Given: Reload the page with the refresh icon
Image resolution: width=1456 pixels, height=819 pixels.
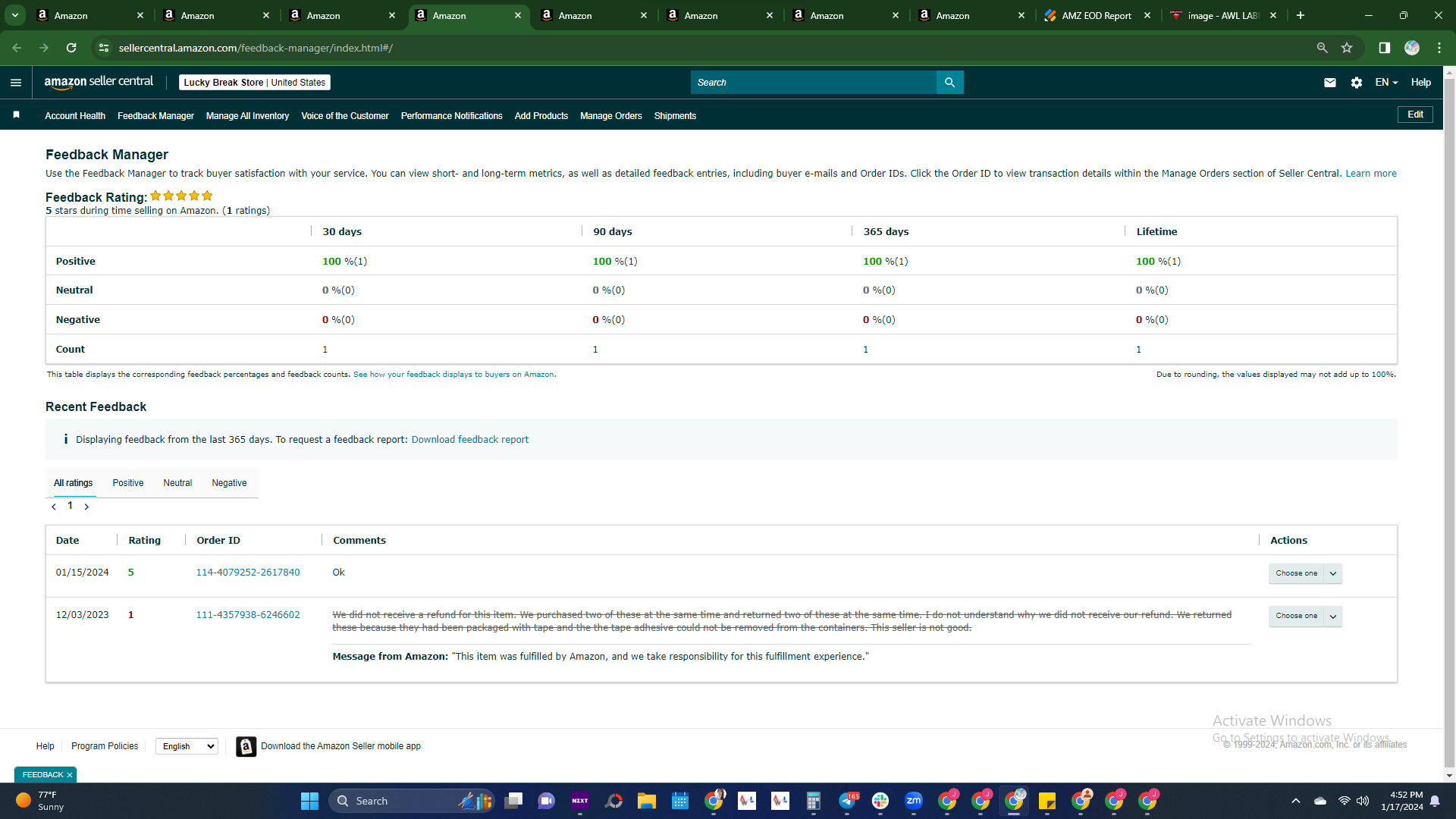Looking at the screenshot, I should [x=71, y=48].
